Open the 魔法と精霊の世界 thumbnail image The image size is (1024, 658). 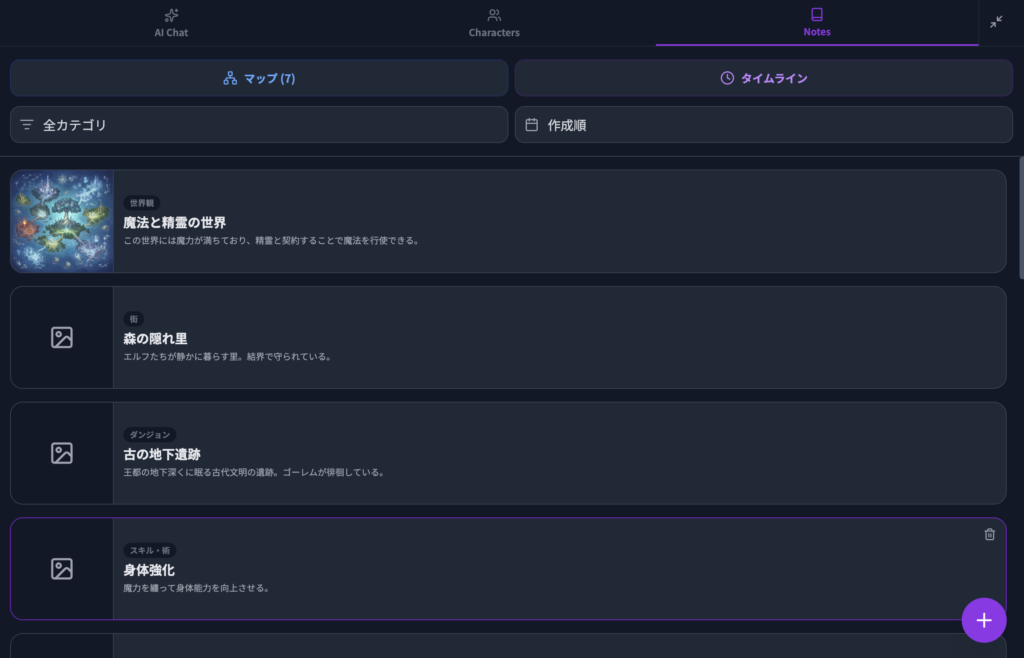[x=62, y=221]
